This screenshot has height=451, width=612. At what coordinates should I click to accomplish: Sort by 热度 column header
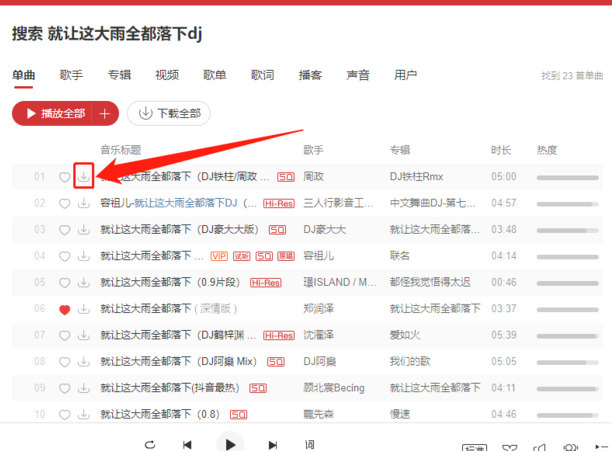point(547,150)
